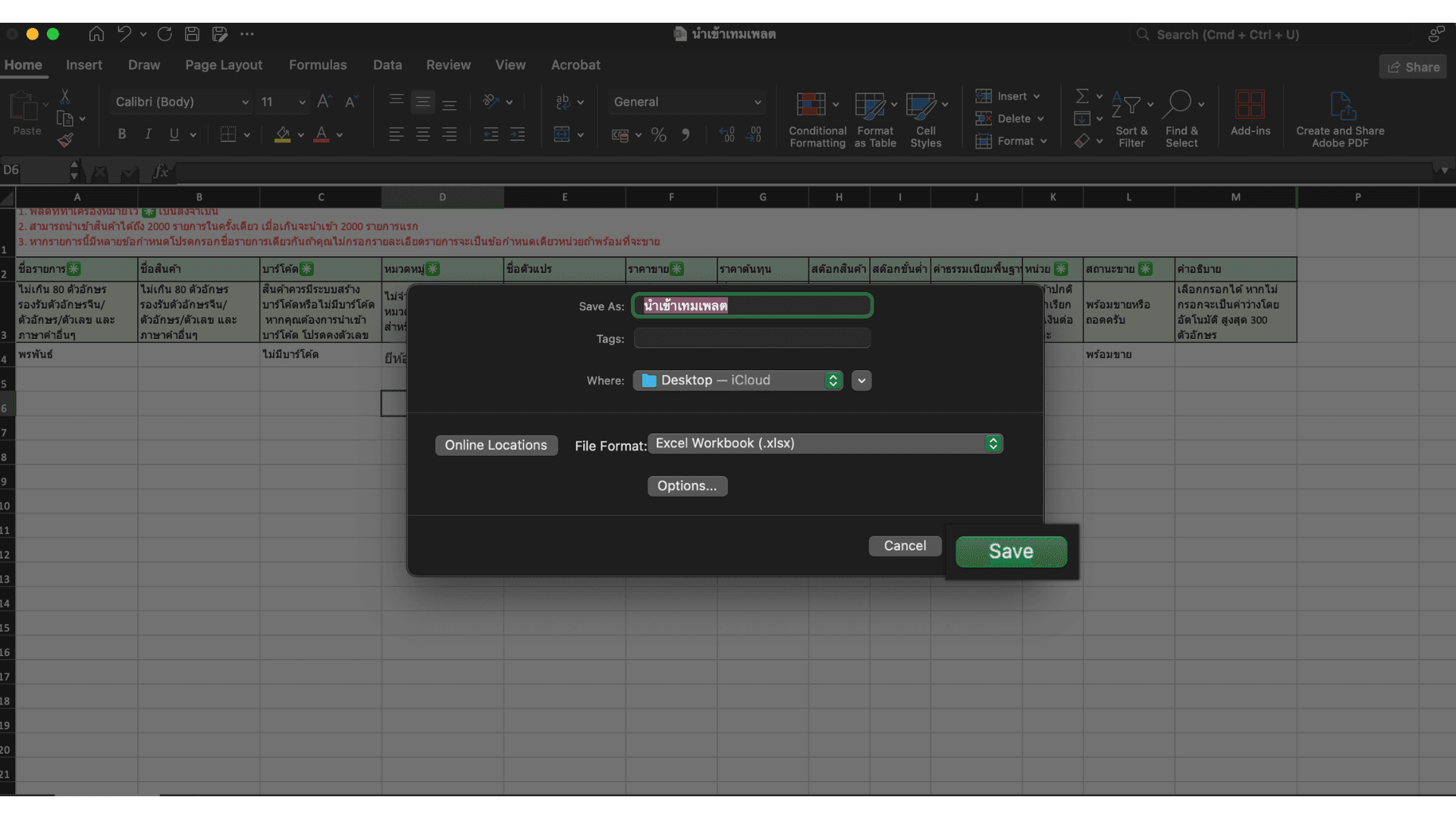Expand the save dialog with chevron button
The height and width of the screenshot is (819, 1456).
(x=861, y=381)
